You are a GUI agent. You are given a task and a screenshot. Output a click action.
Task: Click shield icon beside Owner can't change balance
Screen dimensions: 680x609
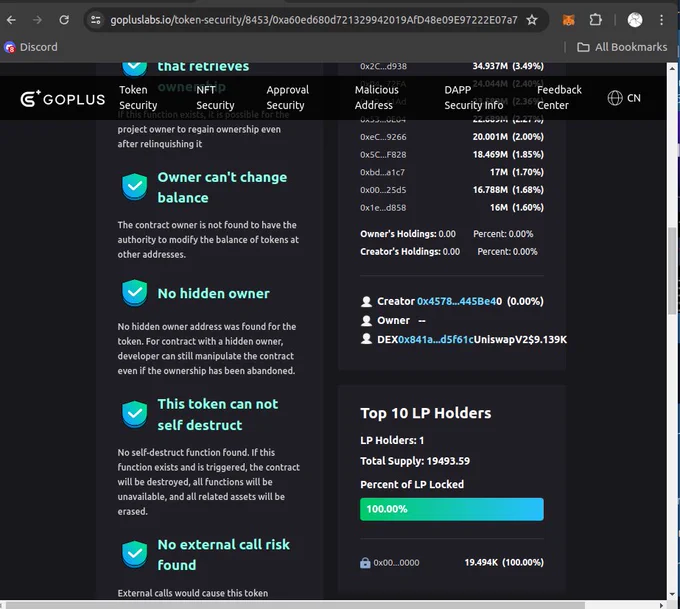[x=134, y=187]
